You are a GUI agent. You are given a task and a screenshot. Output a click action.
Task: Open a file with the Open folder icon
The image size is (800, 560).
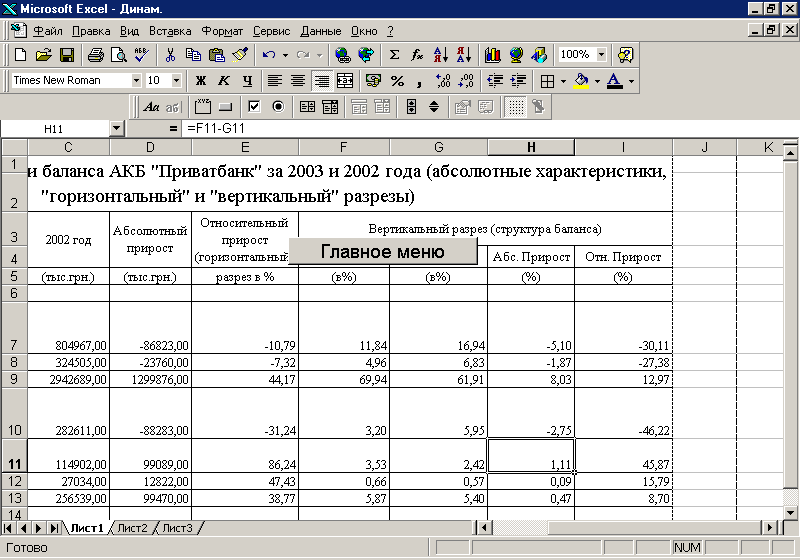tap(44, 55)
